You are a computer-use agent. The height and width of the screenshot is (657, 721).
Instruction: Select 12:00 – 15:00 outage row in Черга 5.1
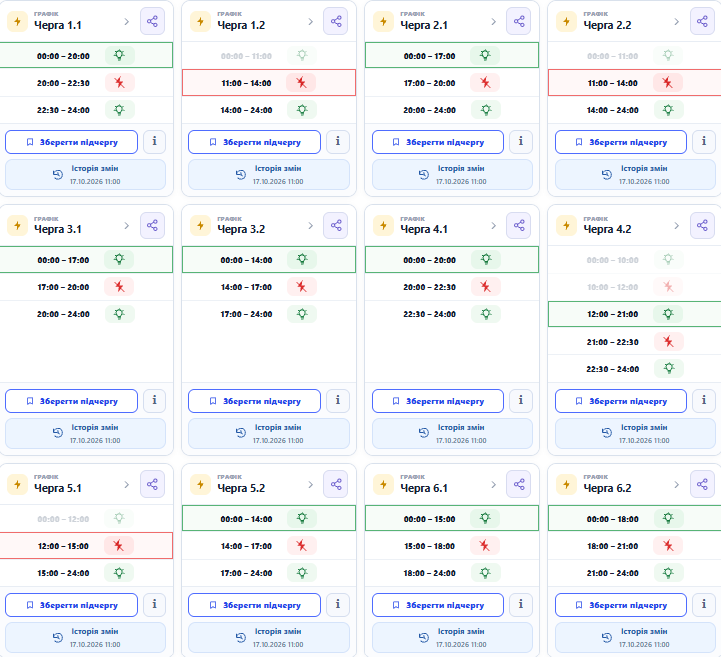coord(86,546)
